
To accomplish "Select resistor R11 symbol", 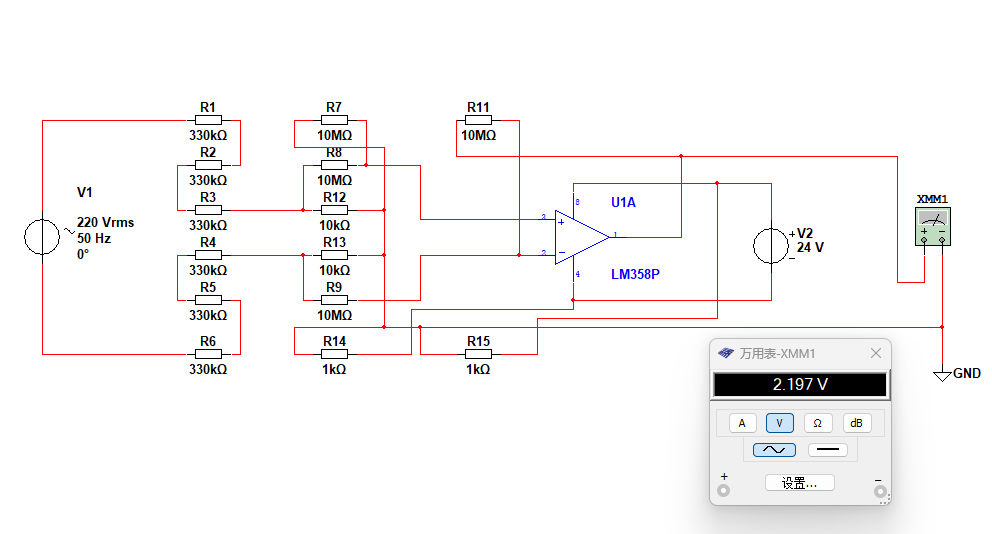I will (478, 120).
